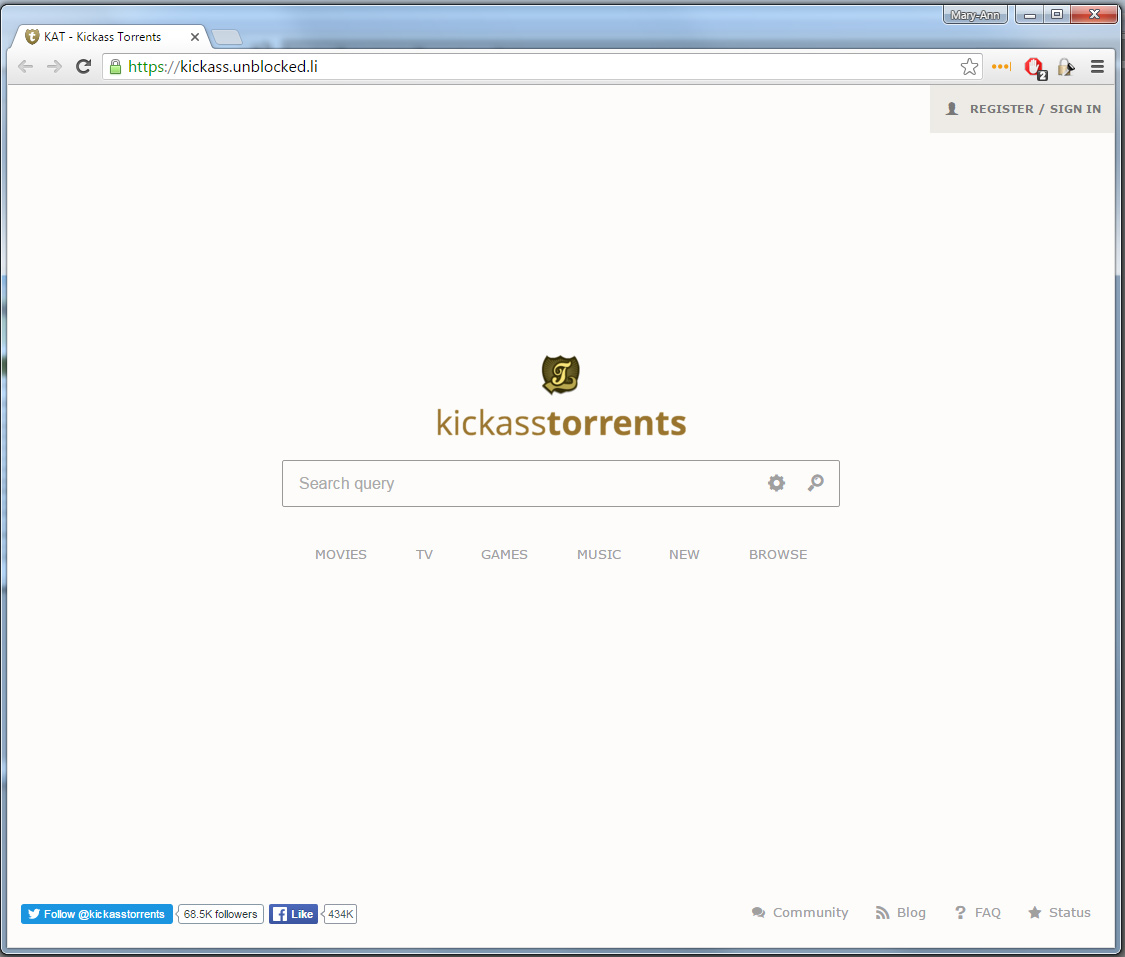Viewport: 1125px width, 957px height.
Task: Open the Status link
Action: click(1059, 913)
